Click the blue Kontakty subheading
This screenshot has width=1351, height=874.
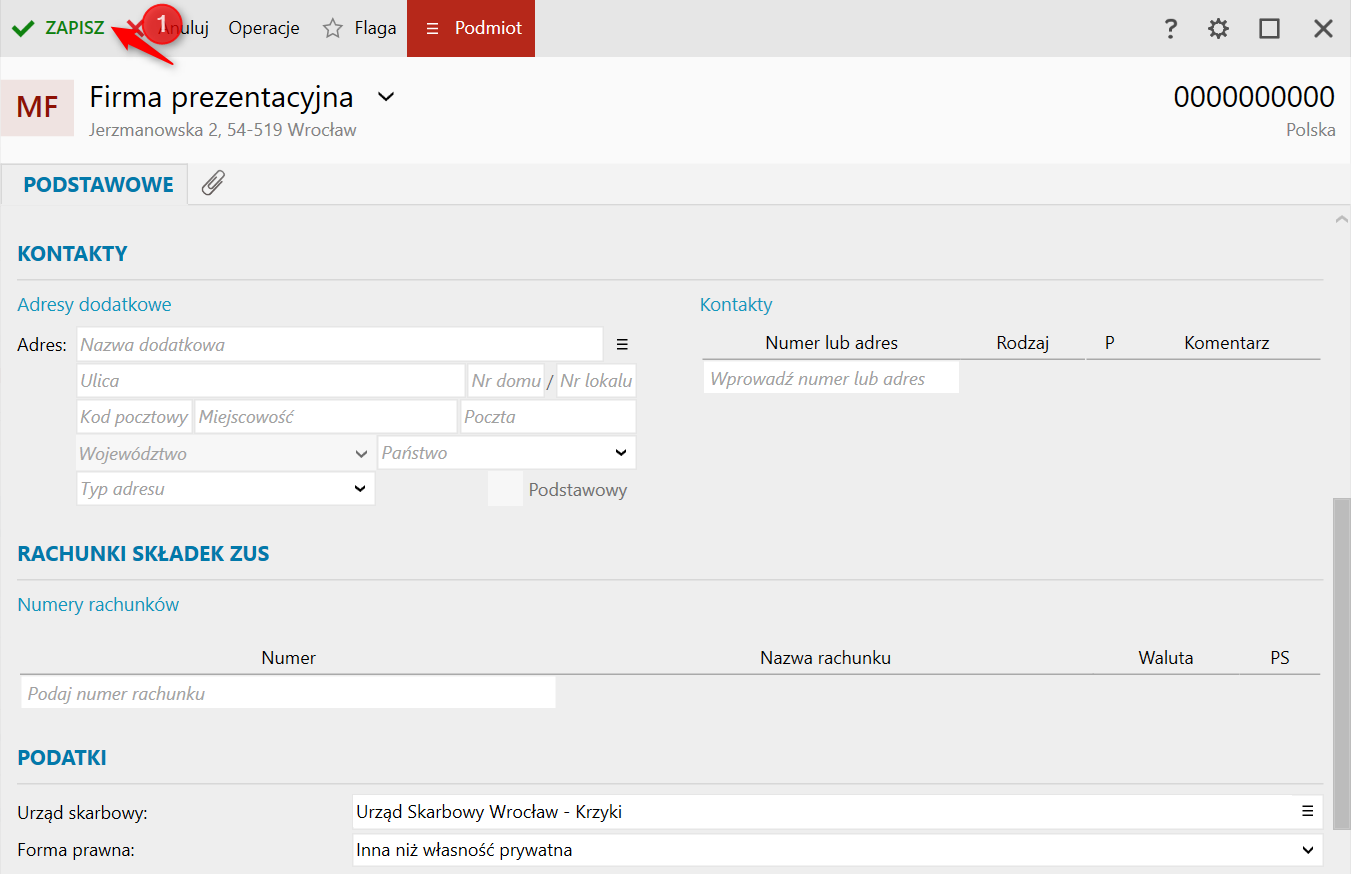click(x=736, y=305)
